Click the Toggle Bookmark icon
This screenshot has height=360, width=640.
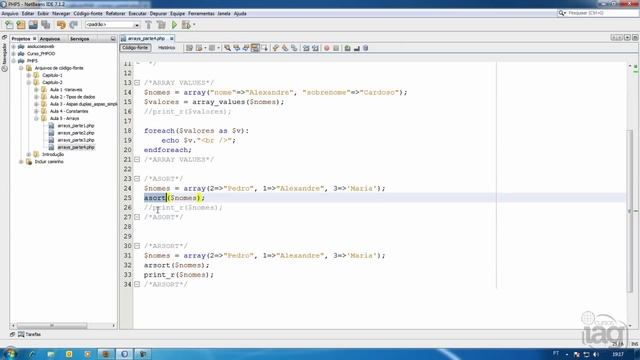point(294,48)
